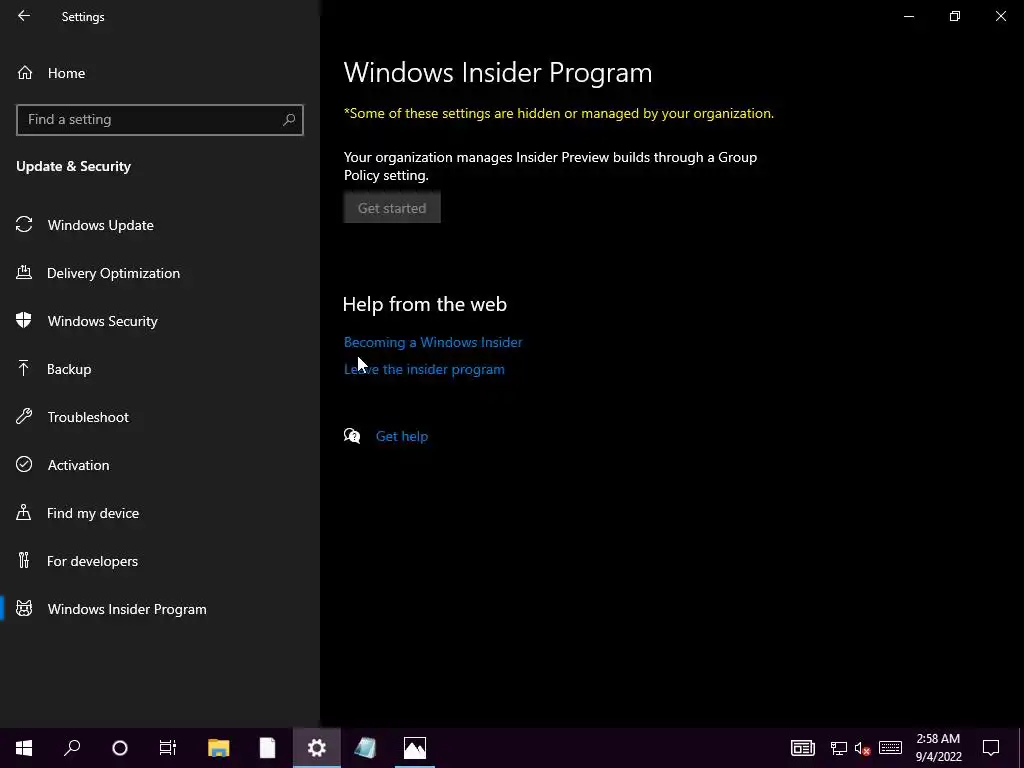Click the Activation checkmark icon
Image resolution: width=1024 pixels, height=768 pixels.
[x=24, y=464]
